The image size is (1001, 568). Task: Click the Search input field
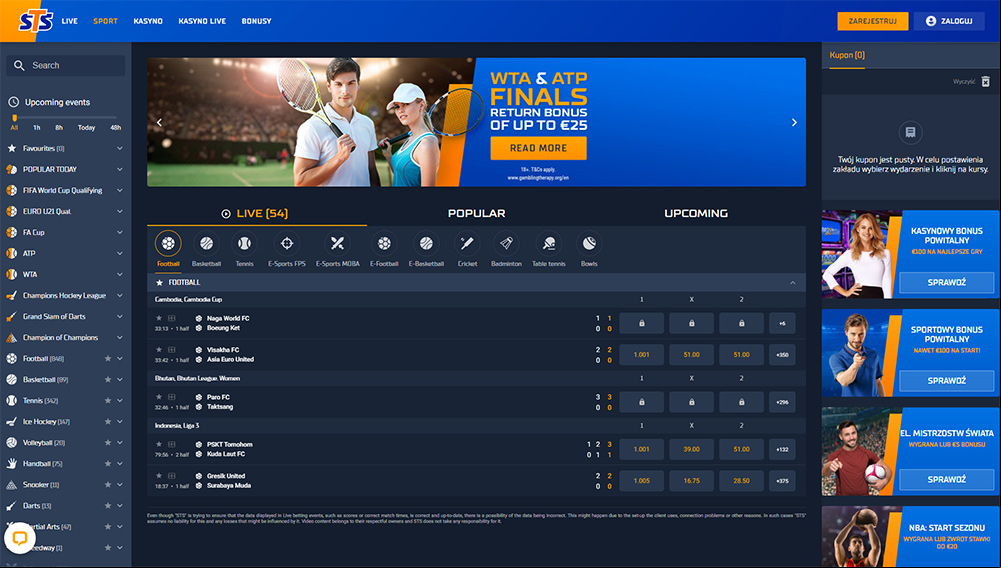(66, 65)
